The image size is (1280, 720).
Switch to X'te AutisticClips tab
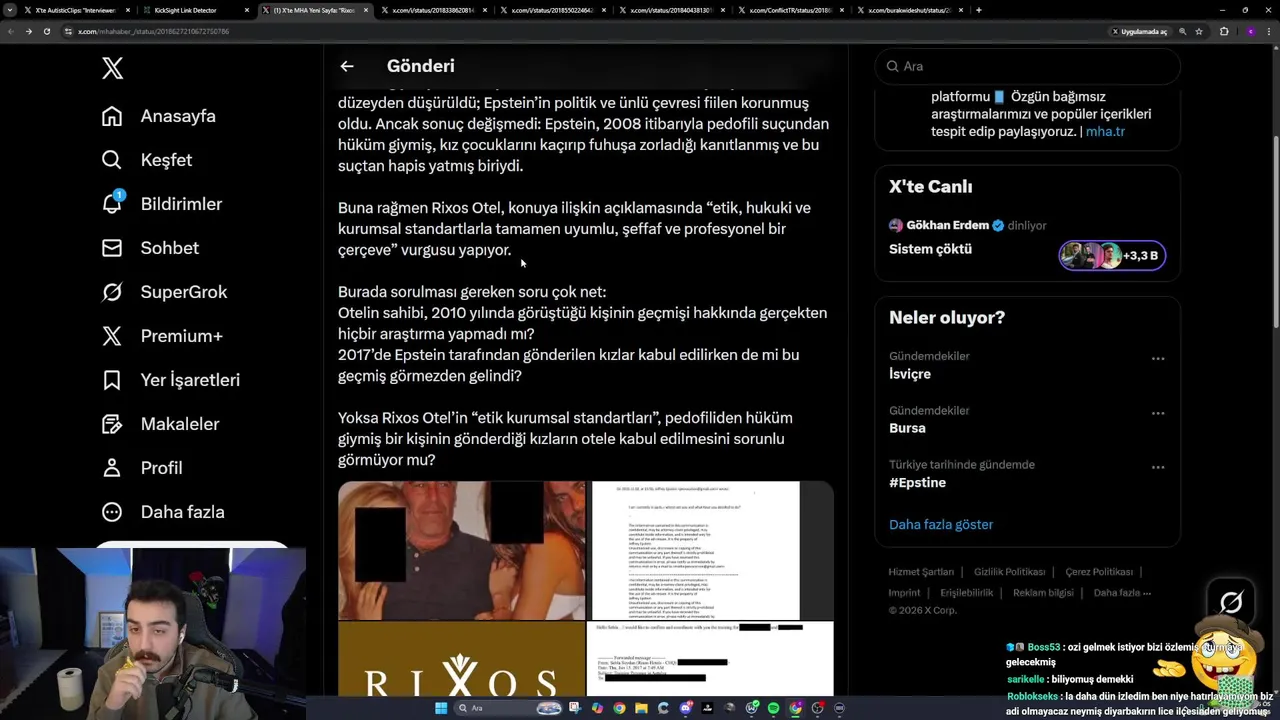click(x=76, y=10)
